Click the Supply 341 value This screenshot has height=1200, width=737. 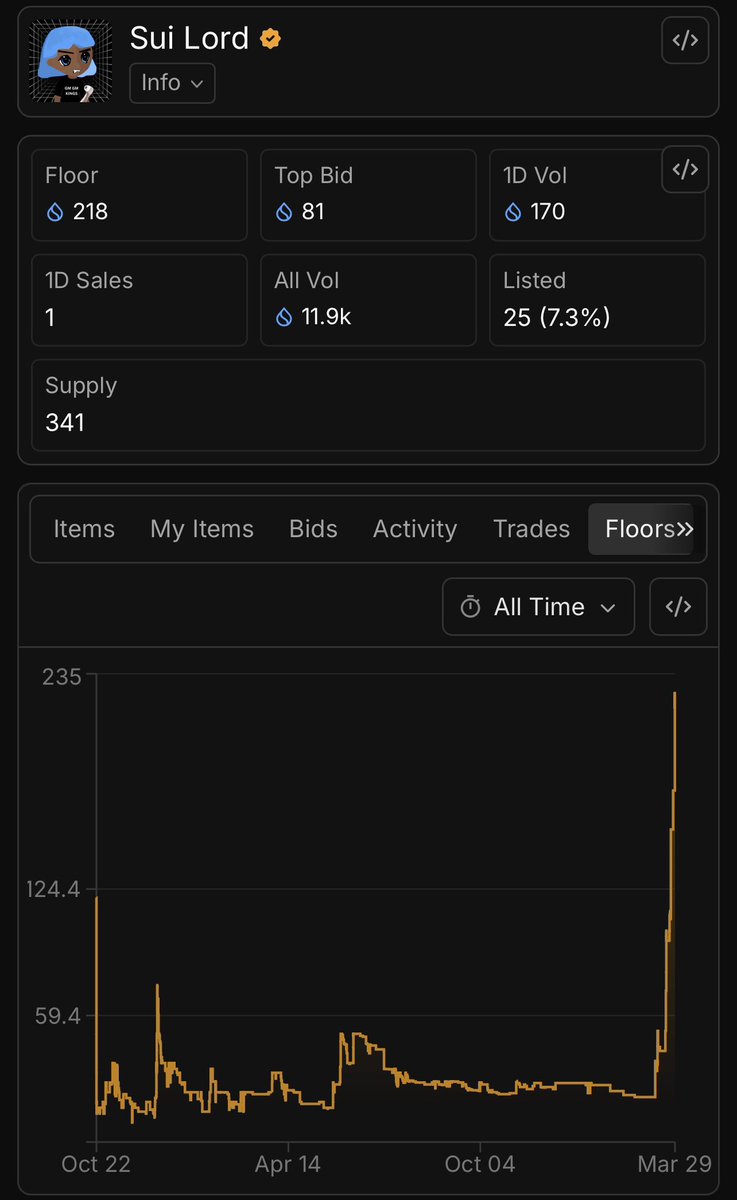point(65,422)
